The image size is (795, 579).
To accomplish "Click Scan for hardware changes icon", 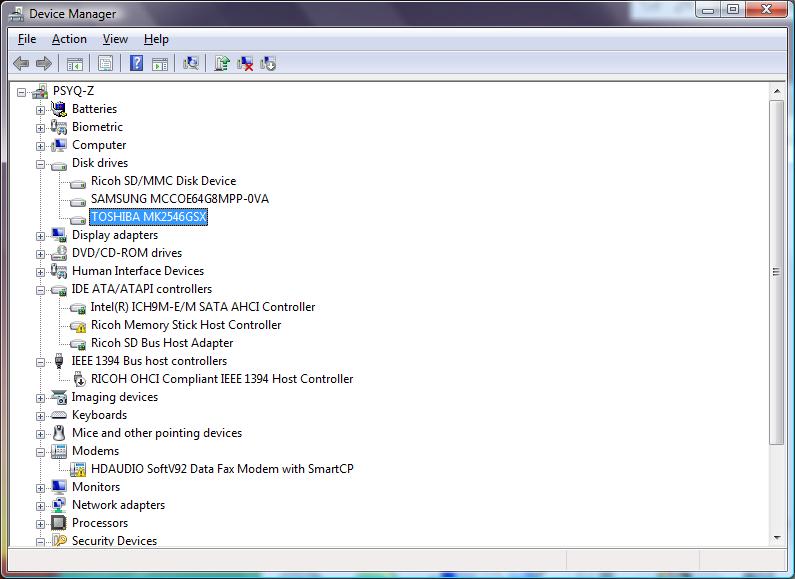I will (x=191, y=63).
